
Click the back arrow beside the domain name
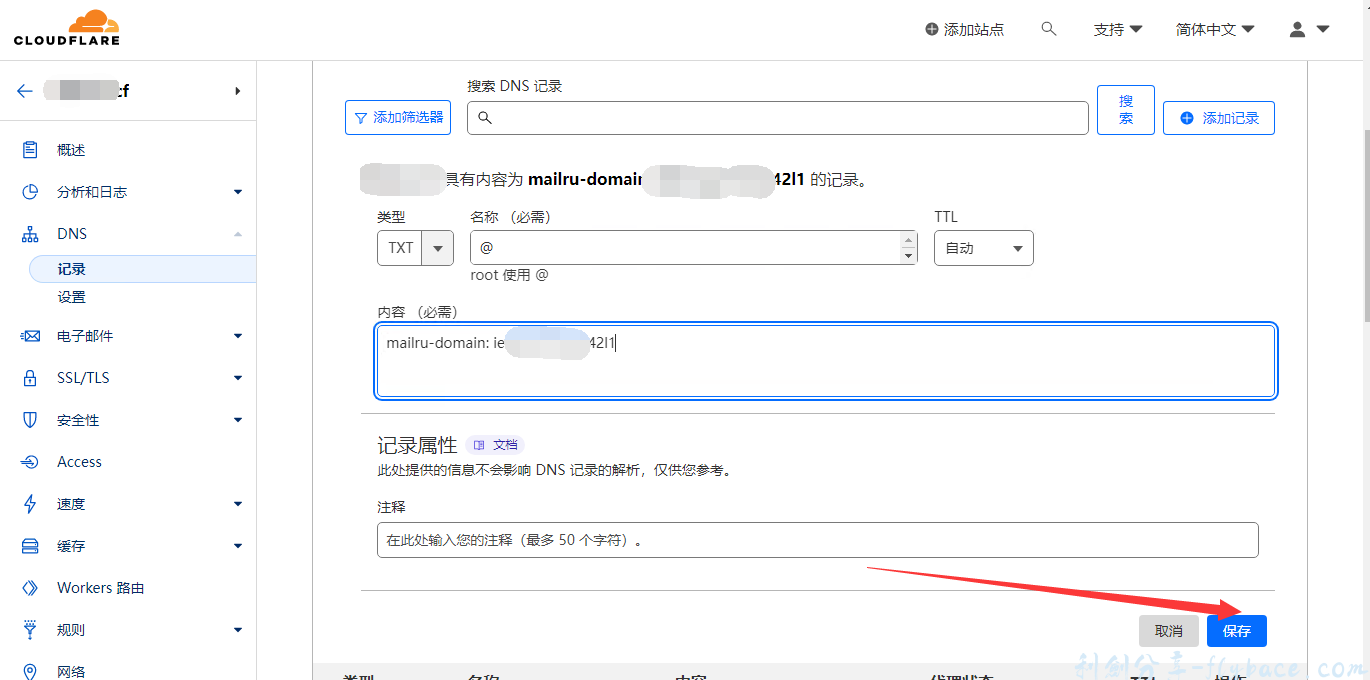[24, 90]
